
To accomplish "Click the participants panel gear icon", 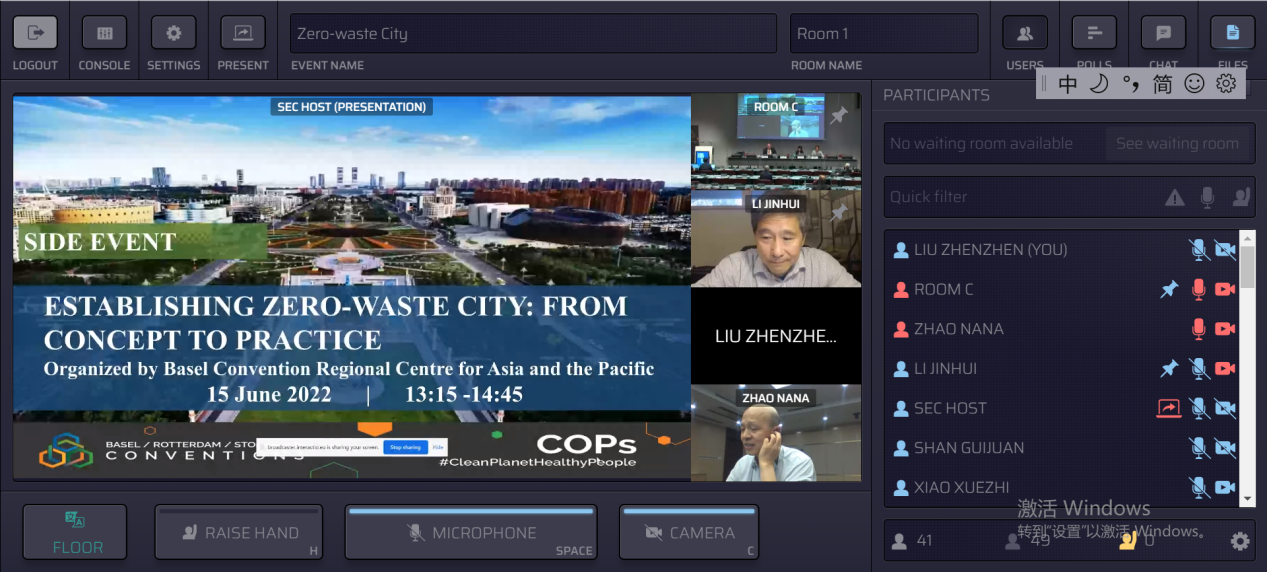I will pos(1240,541).
